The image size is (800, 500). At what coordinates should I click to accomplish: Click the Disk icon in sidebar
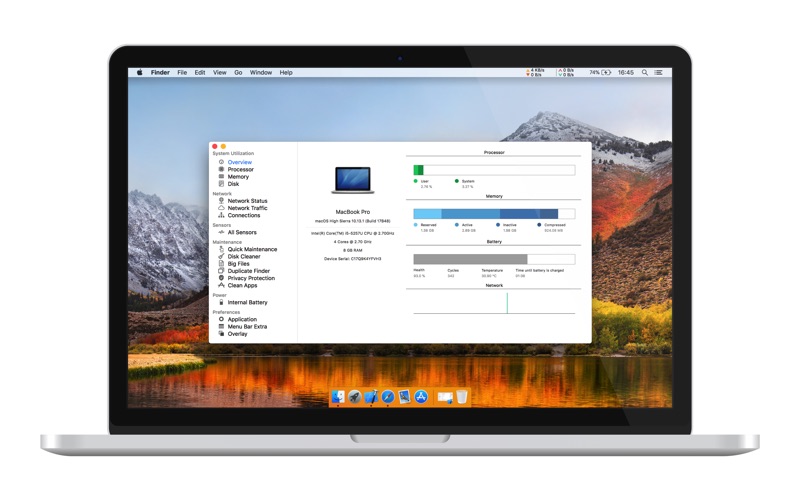pos(221,184)
